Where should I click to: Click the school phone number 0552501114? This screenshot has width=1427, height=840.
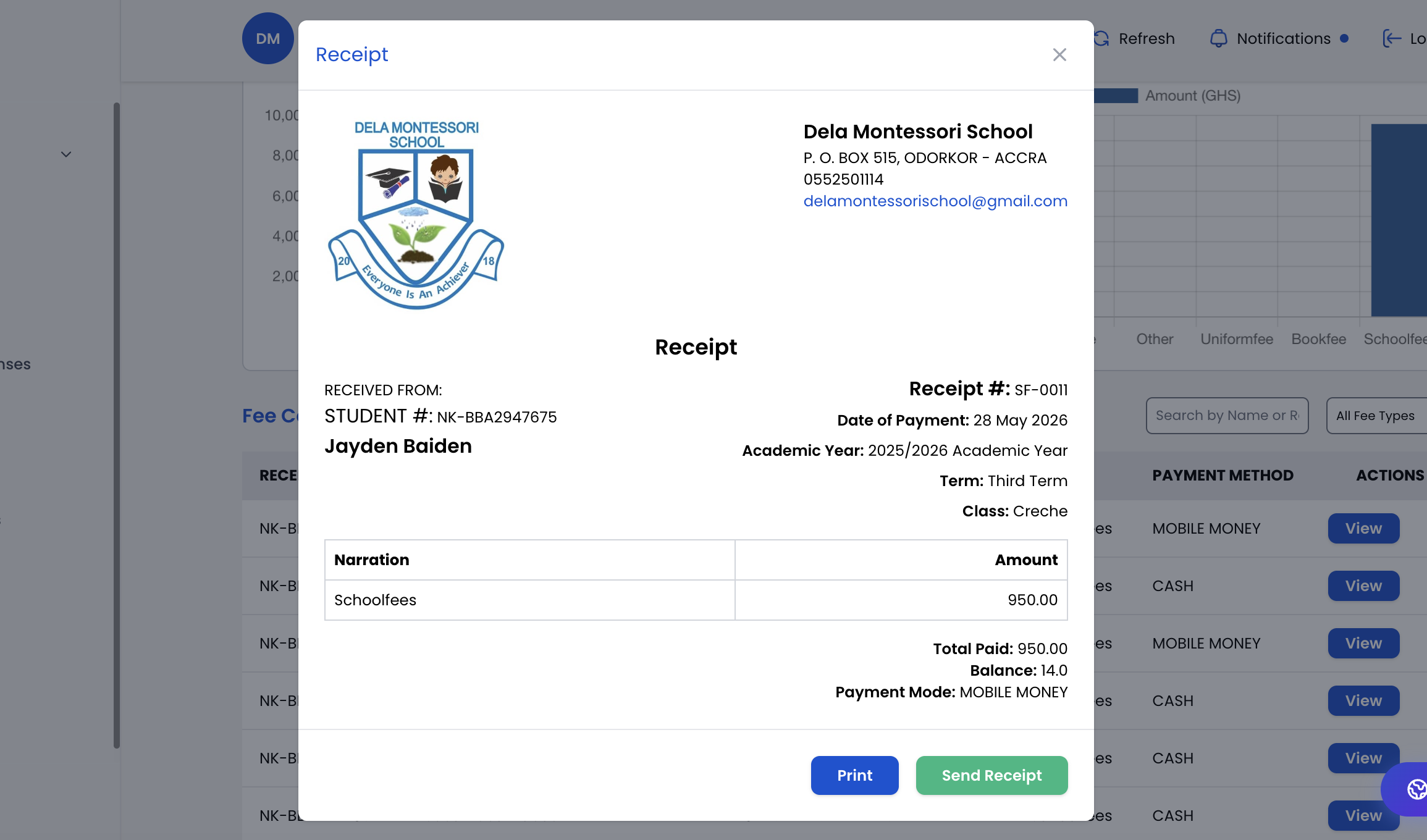coord(843,179)
